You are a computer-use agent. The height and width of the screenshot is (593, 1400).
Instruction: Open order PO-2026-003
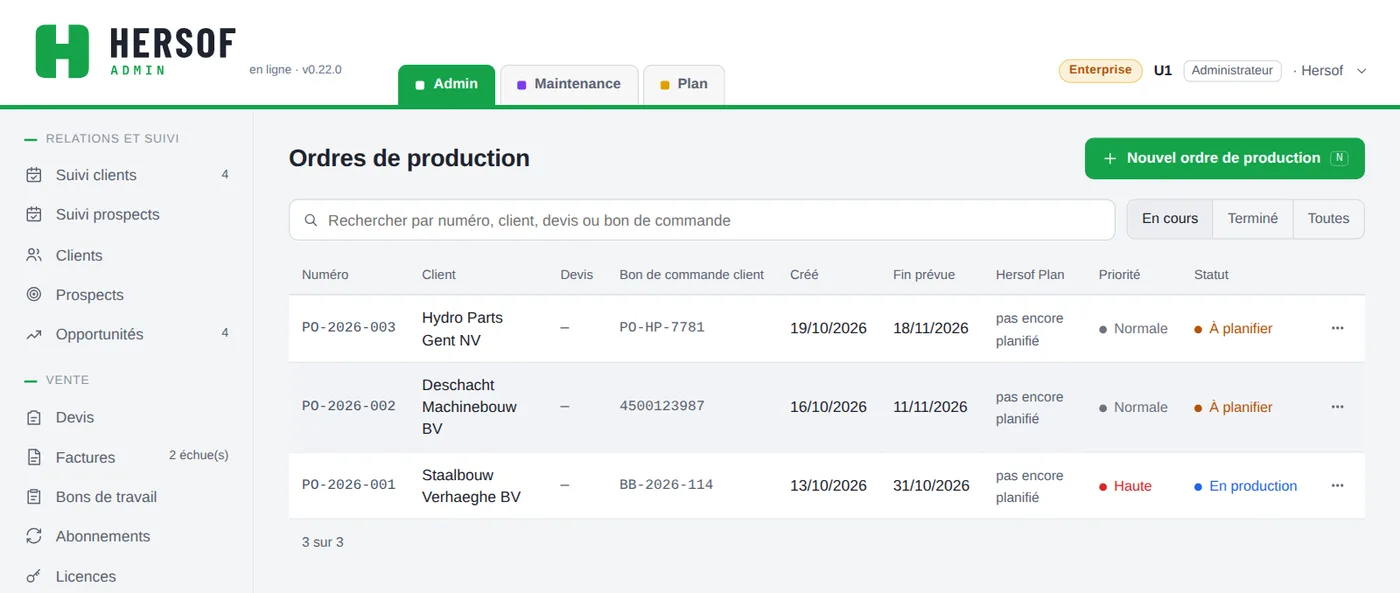pos(349,327)
